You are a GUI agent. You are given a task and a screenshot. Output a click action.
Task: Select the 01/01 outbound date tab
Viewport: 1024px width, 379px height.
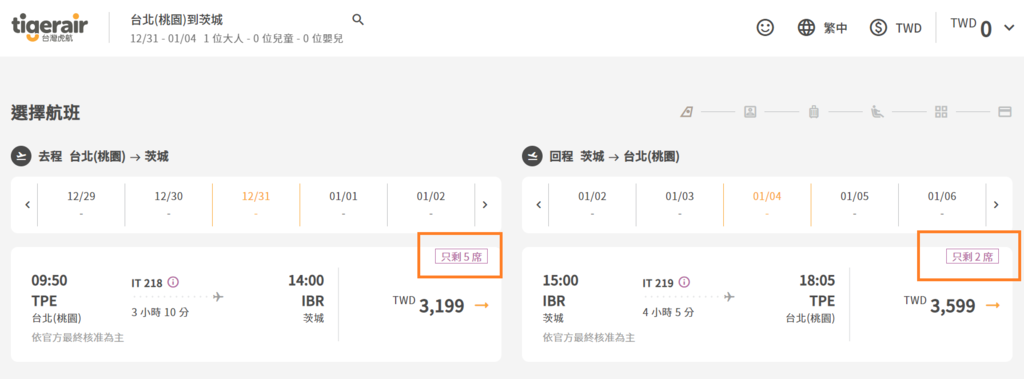[x=344, y=205]
